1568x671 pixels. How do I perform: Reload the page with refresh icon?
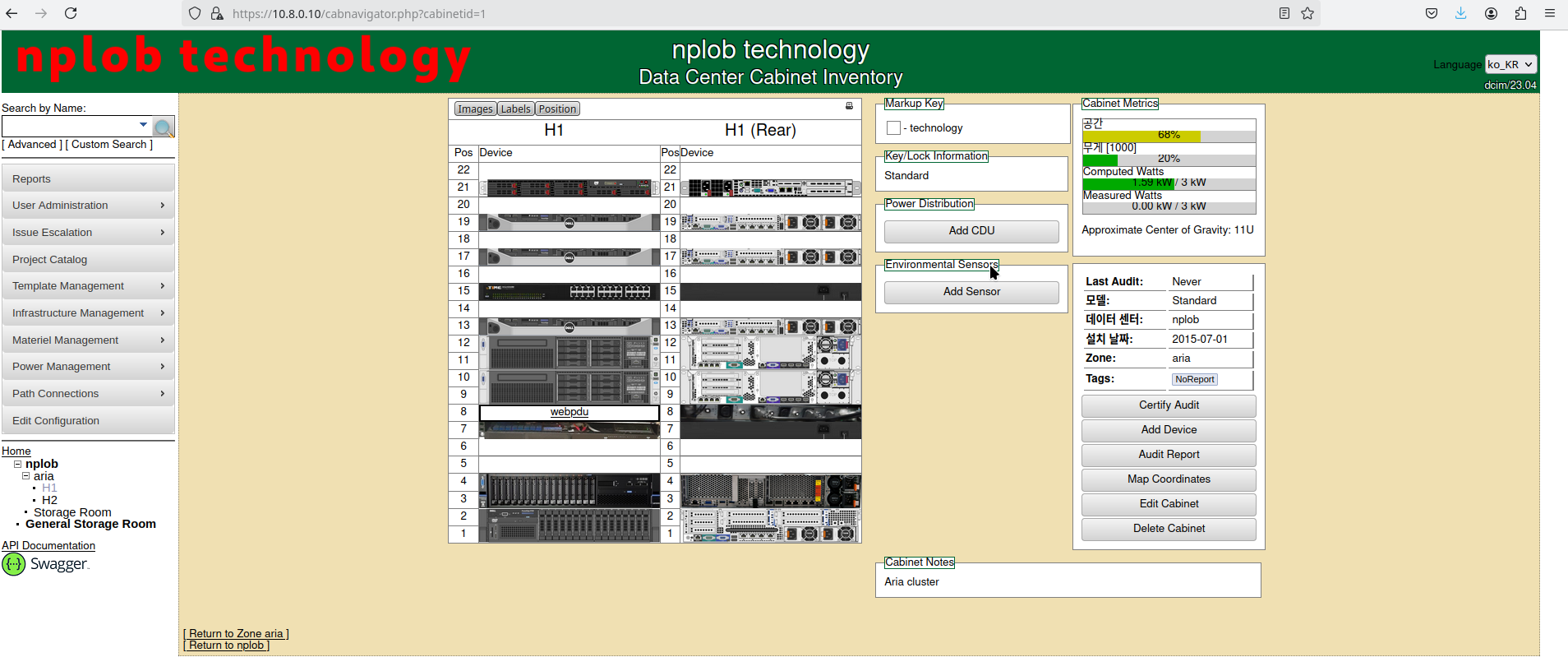point(71,13)
